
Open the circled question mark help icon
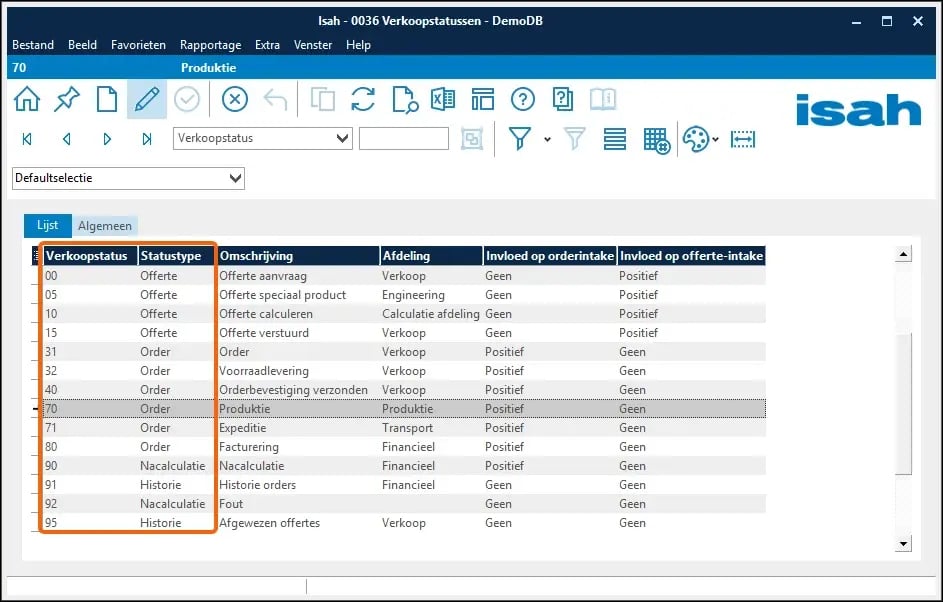(523, 99)
